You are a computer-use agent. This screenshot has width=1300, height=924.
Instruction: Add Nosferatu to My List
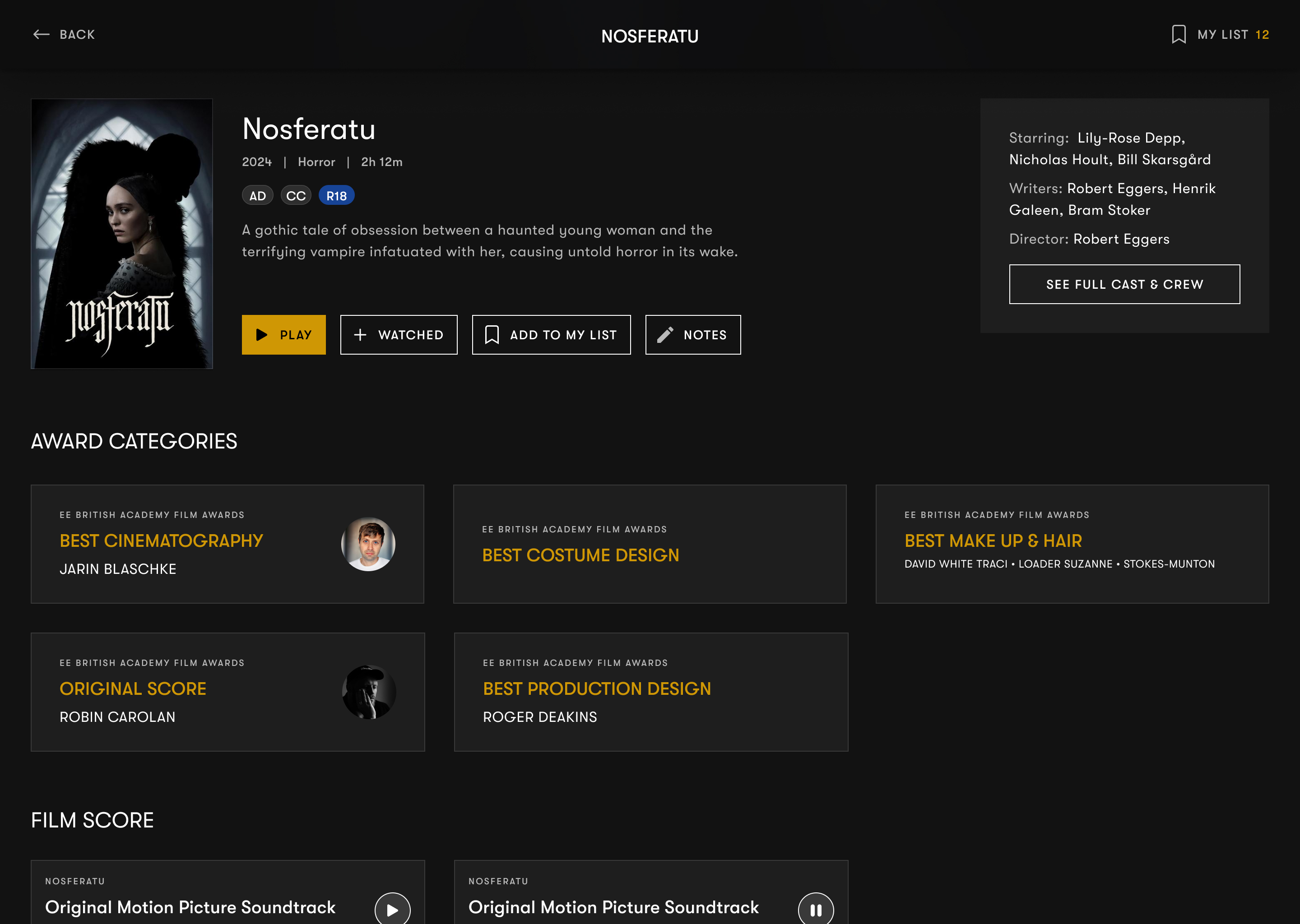click(551, 335)
